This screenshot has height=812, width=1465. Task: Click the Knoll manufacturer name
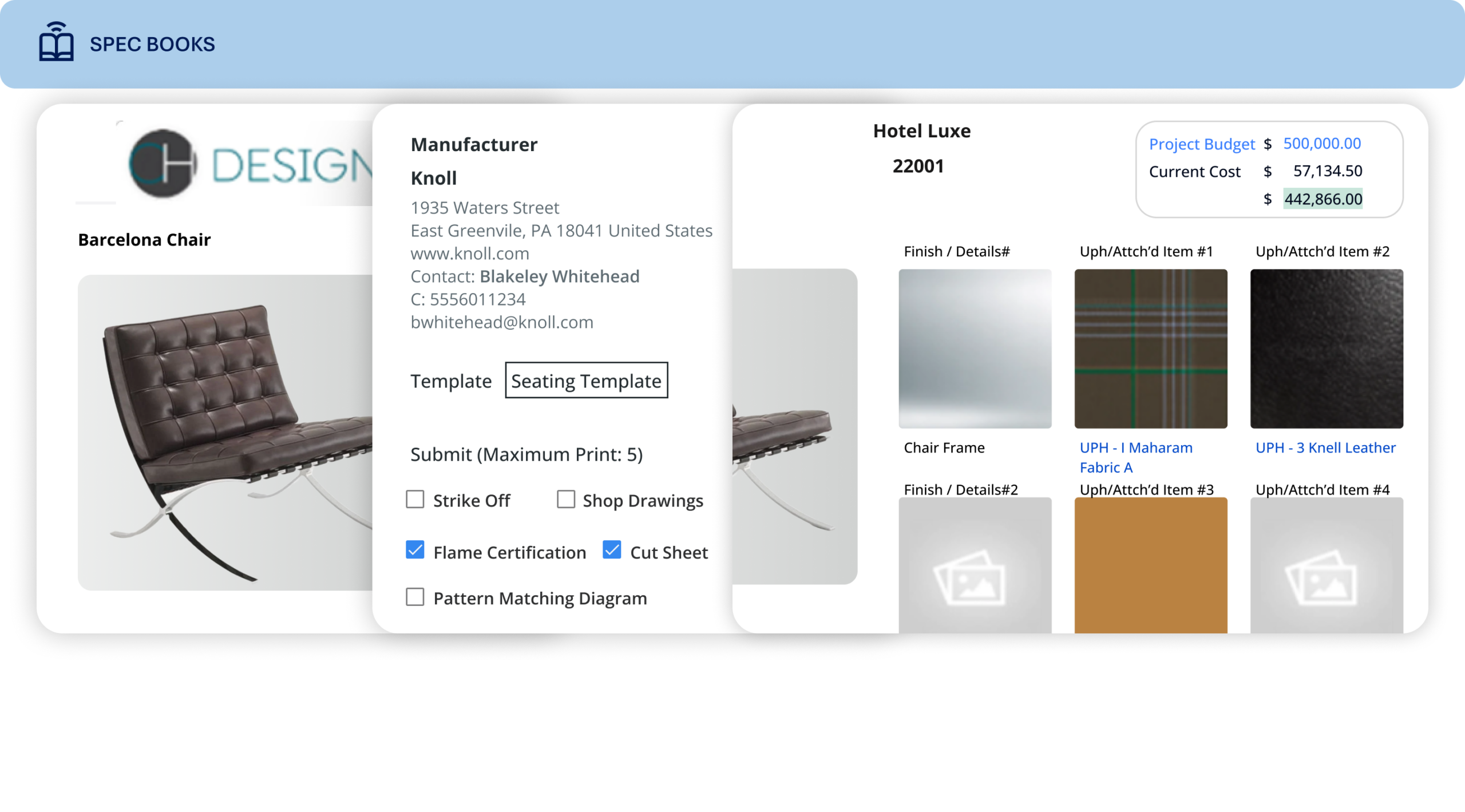point(434,178)
